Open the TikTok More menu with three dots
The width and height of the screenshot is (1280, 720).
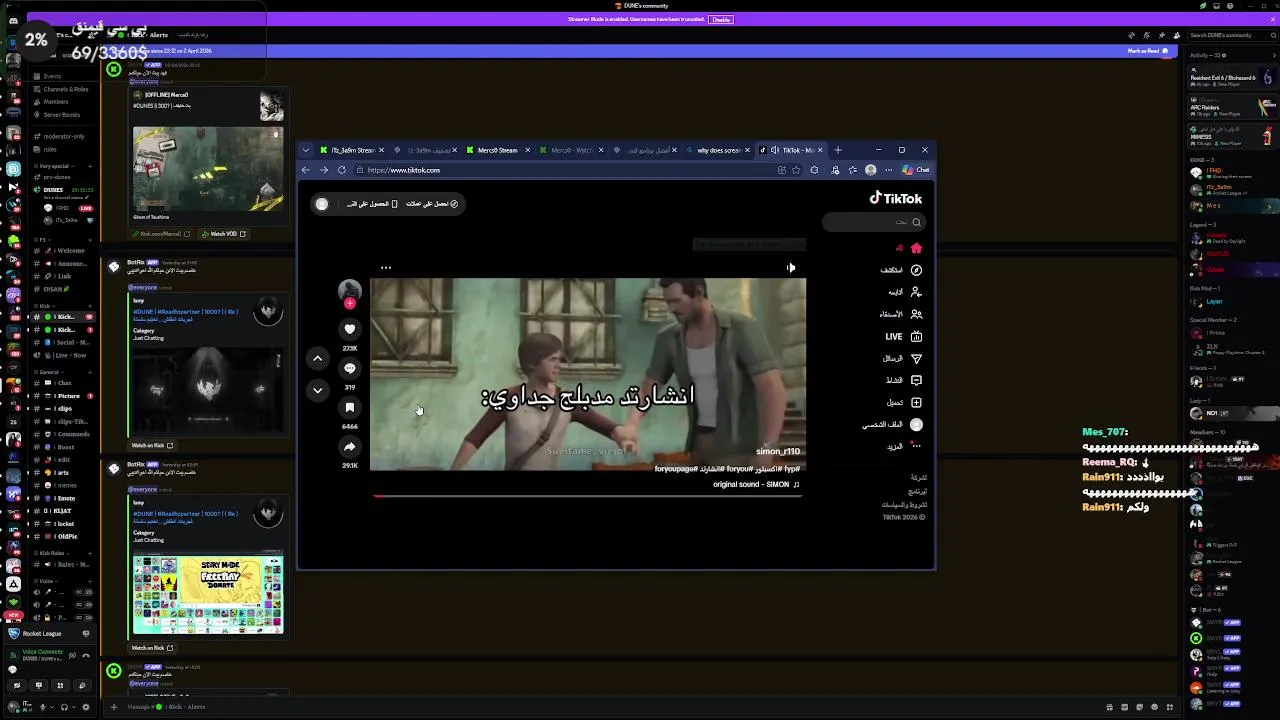(x=916, y=446)
